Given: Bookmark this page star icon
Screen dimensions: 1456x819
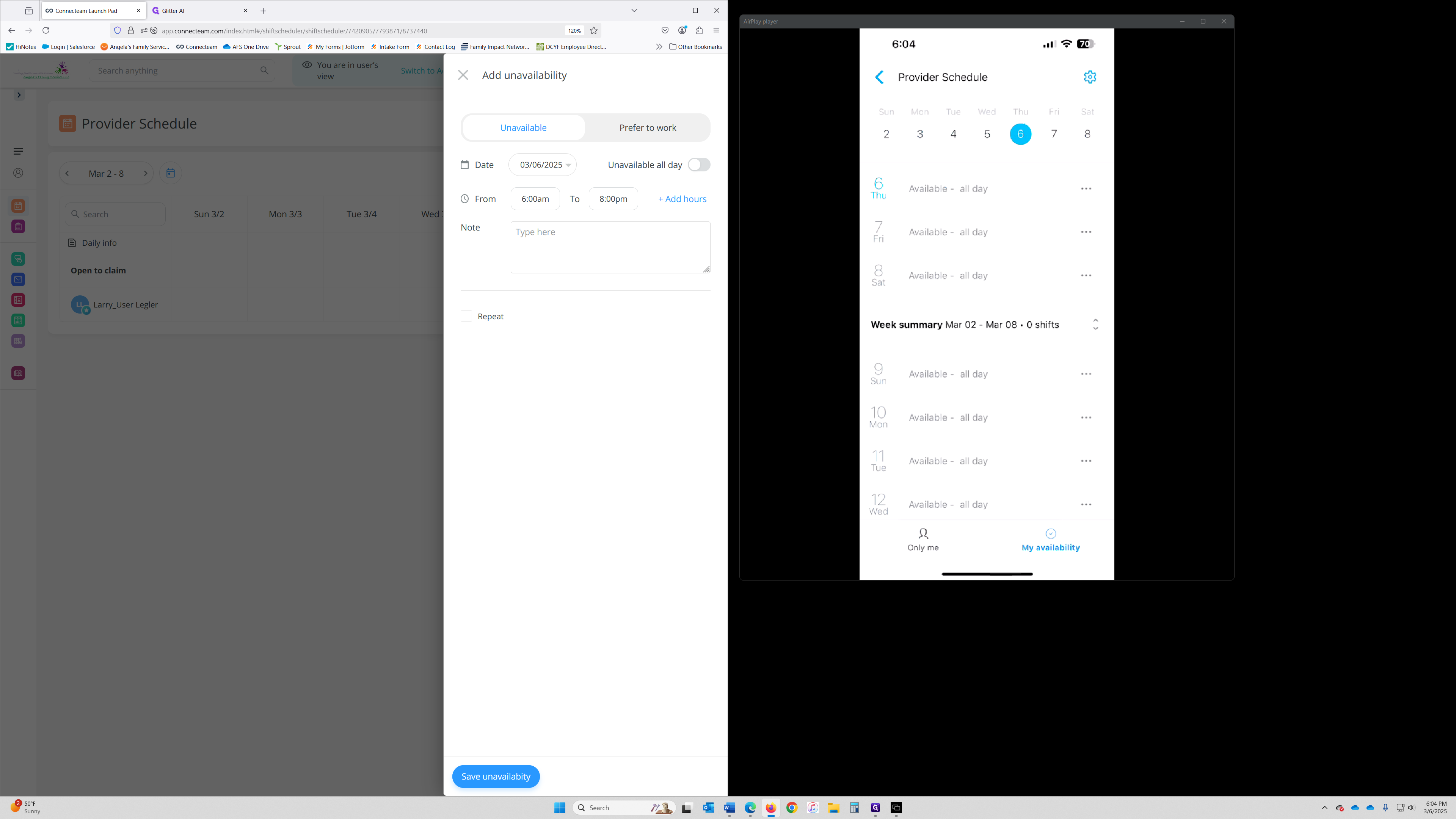Looking at the screenshot, I should (x=593, y=30).
